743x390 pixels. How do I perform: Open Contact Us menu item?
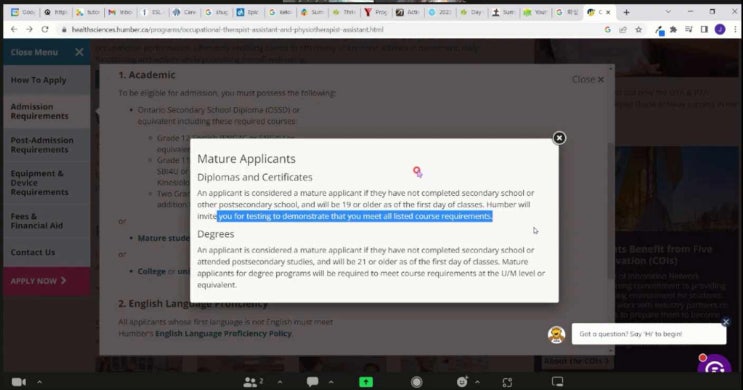[46, 252]
